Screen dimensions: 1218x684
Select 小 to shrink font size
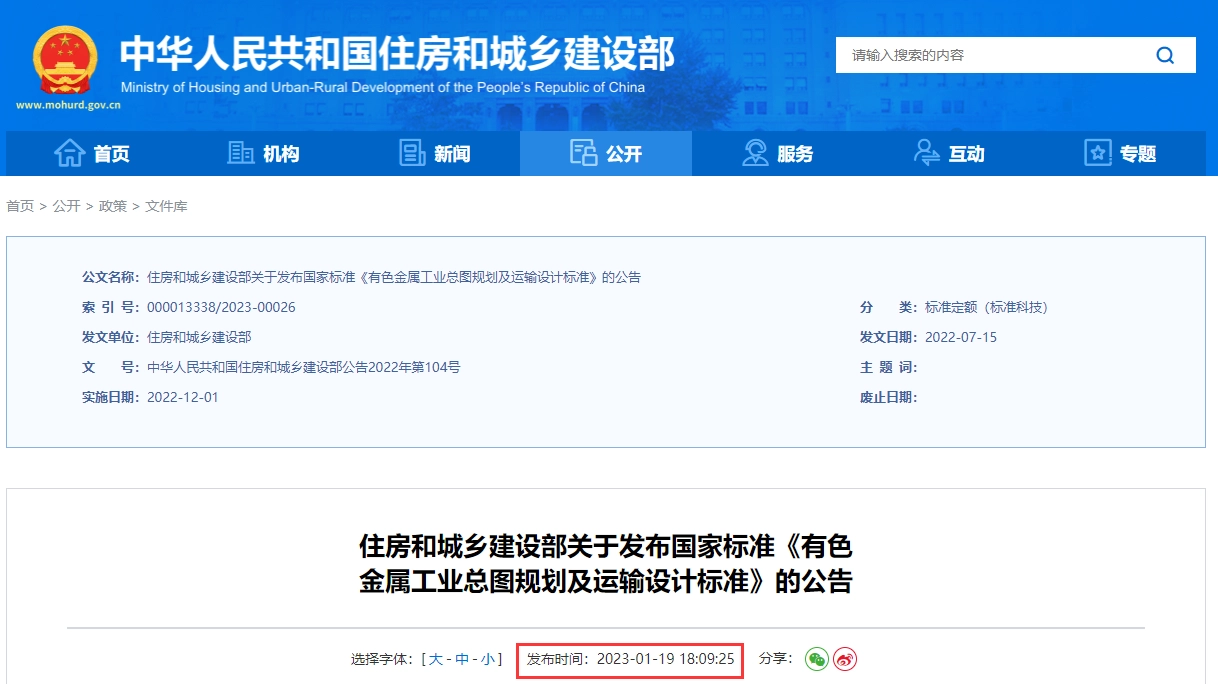tap(488, 659)
